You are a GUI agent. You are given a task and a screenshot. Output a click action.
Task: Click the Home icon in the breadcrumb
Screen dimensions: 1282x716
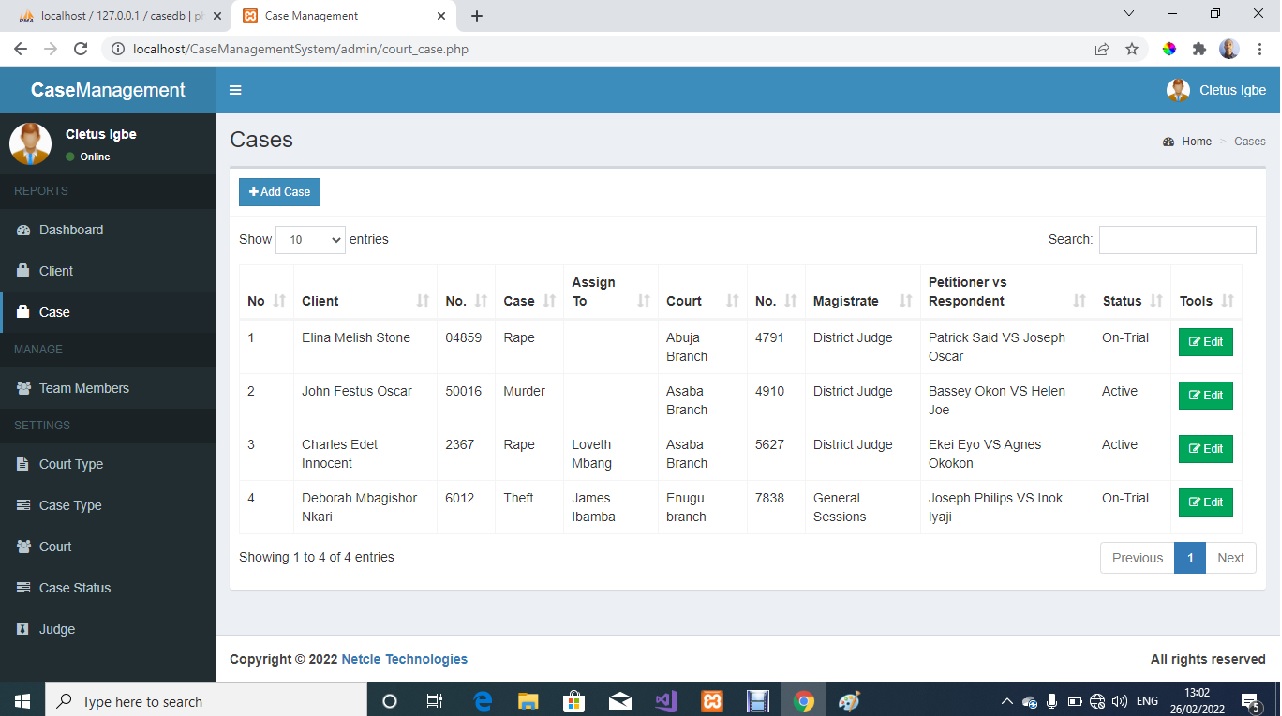1168,141
